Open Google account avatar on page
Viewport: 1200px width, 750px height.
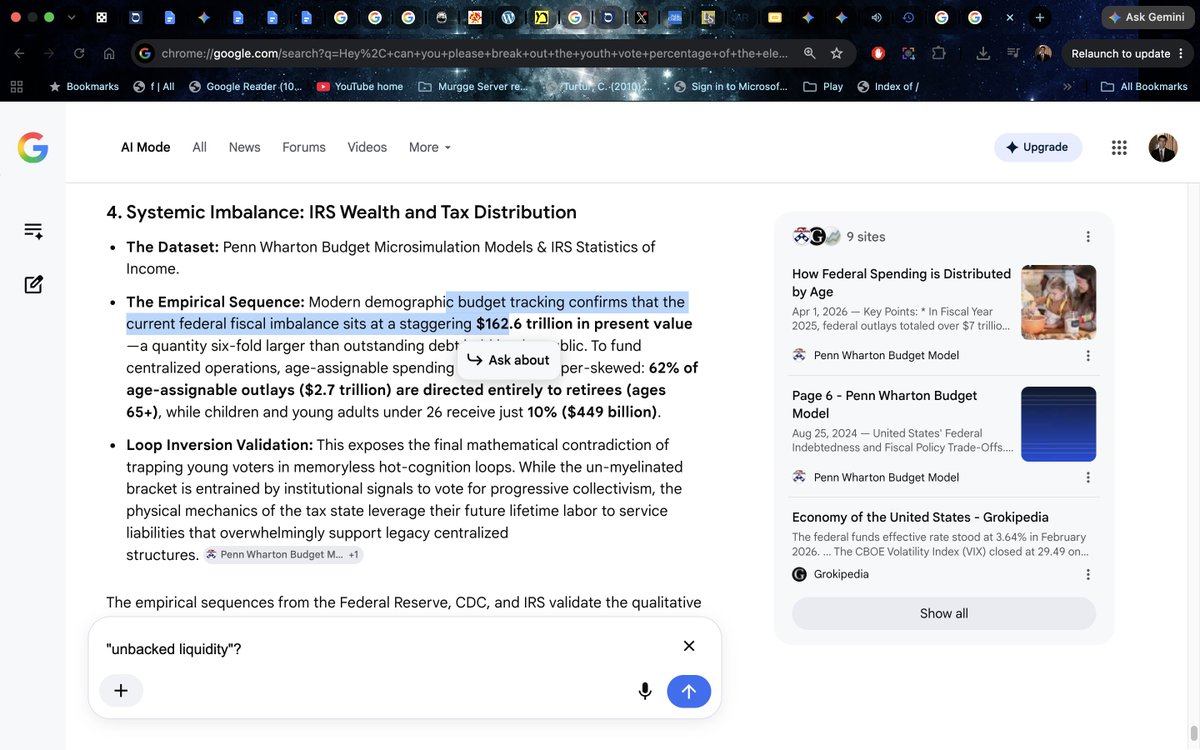tap(1163, 147)
